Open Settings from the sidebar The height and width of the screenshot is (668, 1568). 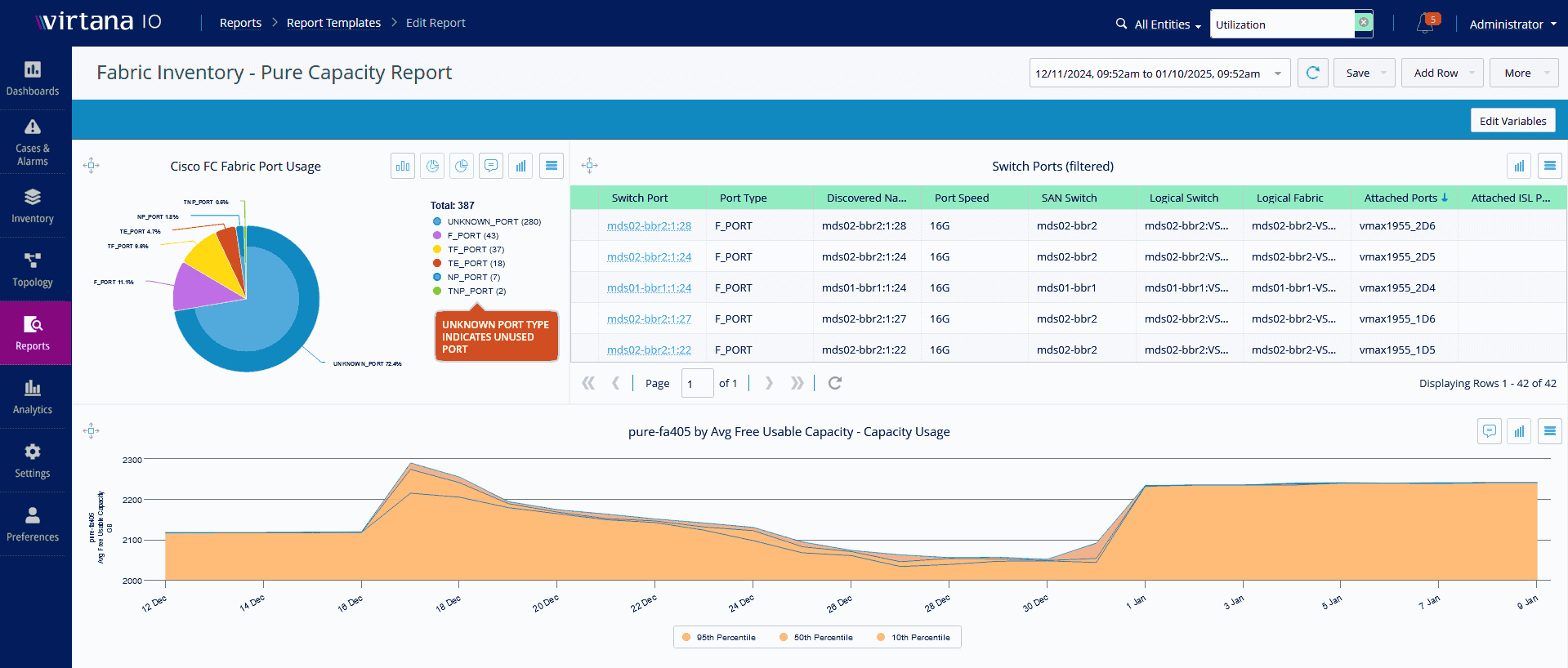[33, 461]
